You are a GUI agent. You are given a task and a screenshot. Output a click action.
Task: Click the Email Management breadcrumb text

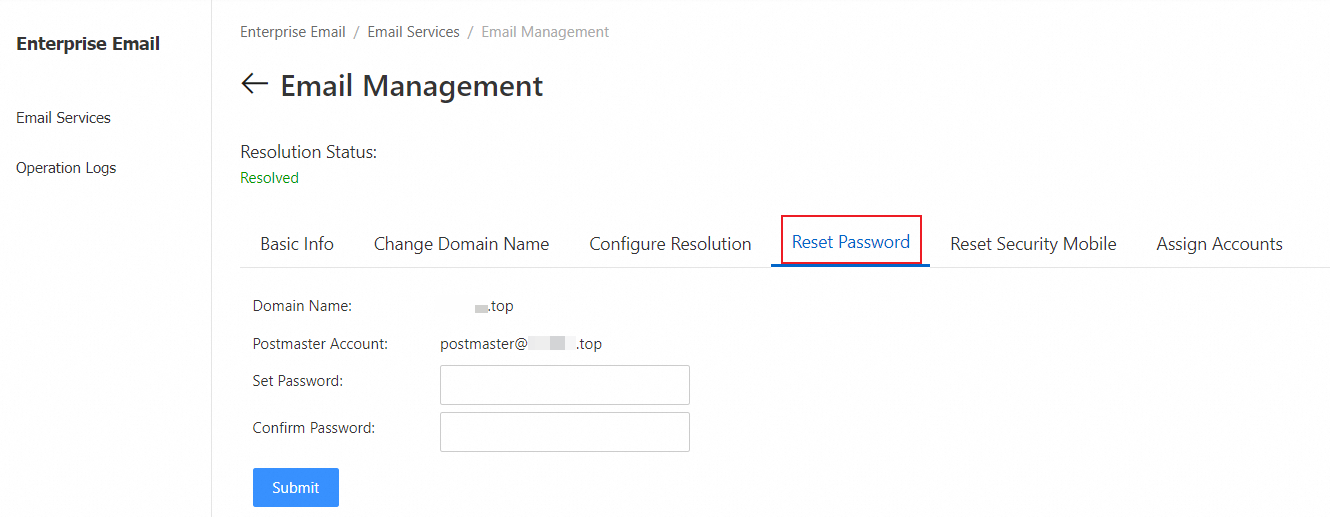click(x=545, y=32)
